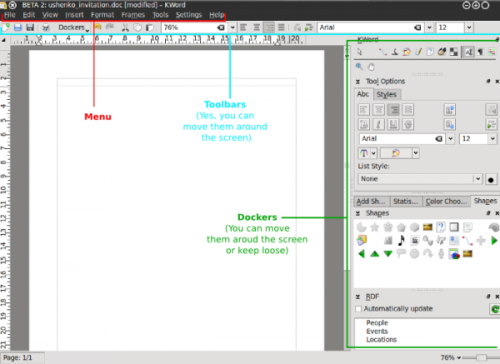
Task: Click the zoom slider in status bar
Action: click(x=481, y=358)
